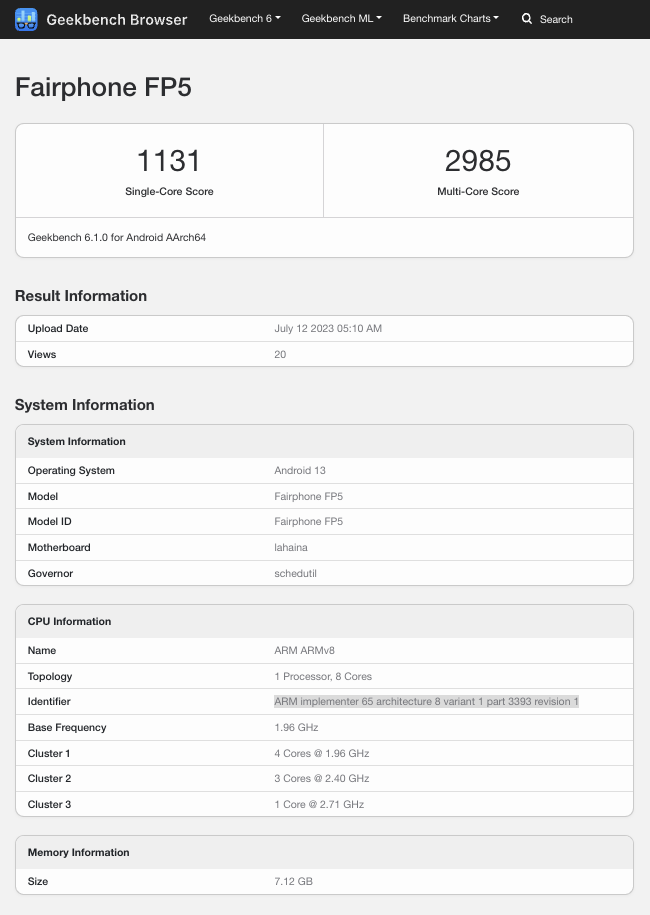Click the Search text in navbar

pos(556,19)
